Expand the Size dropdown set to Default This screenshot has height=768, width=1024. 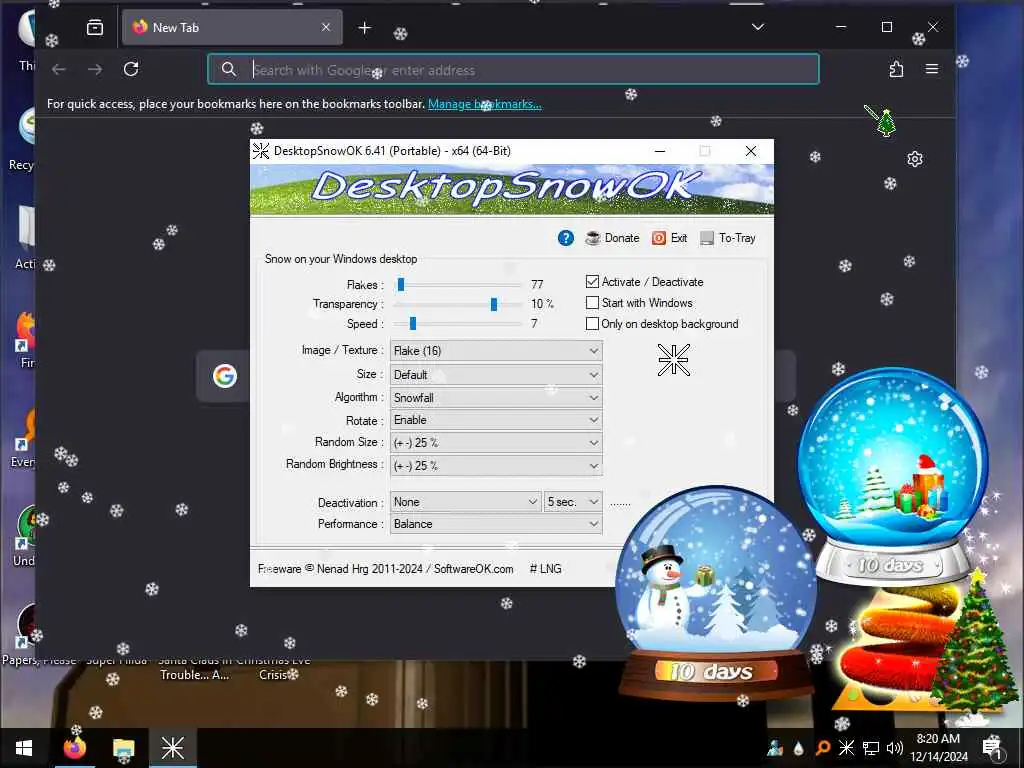point(496,375)
